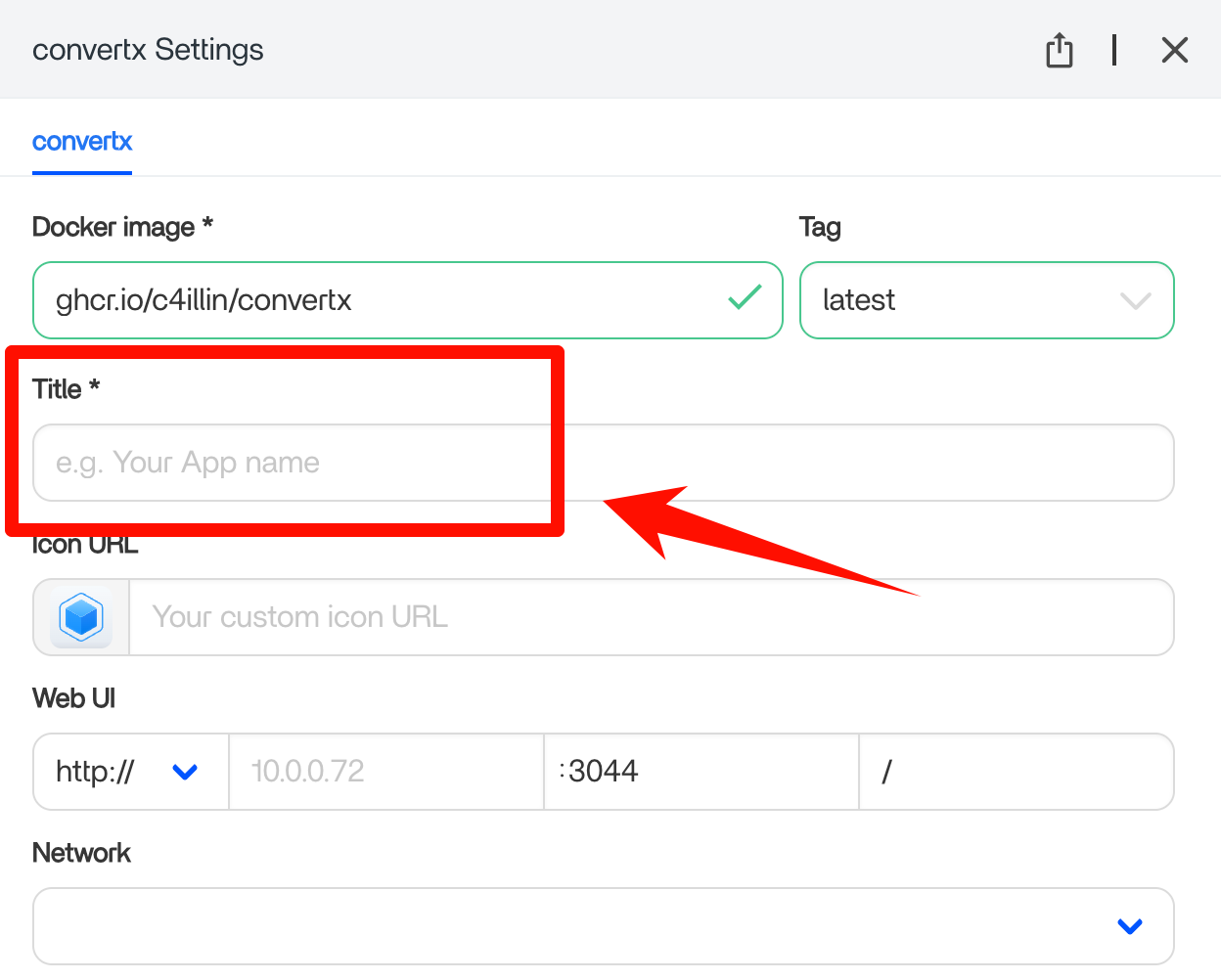Focus the Title input field
Viewport: 1221px width, 980px height.
click(x=603, y=463)
